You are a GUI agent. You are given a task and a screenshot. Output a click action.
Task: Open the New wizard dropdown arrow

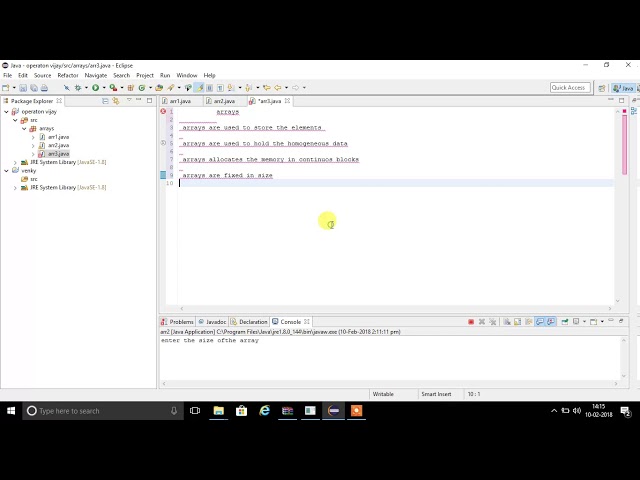(14, 88)
